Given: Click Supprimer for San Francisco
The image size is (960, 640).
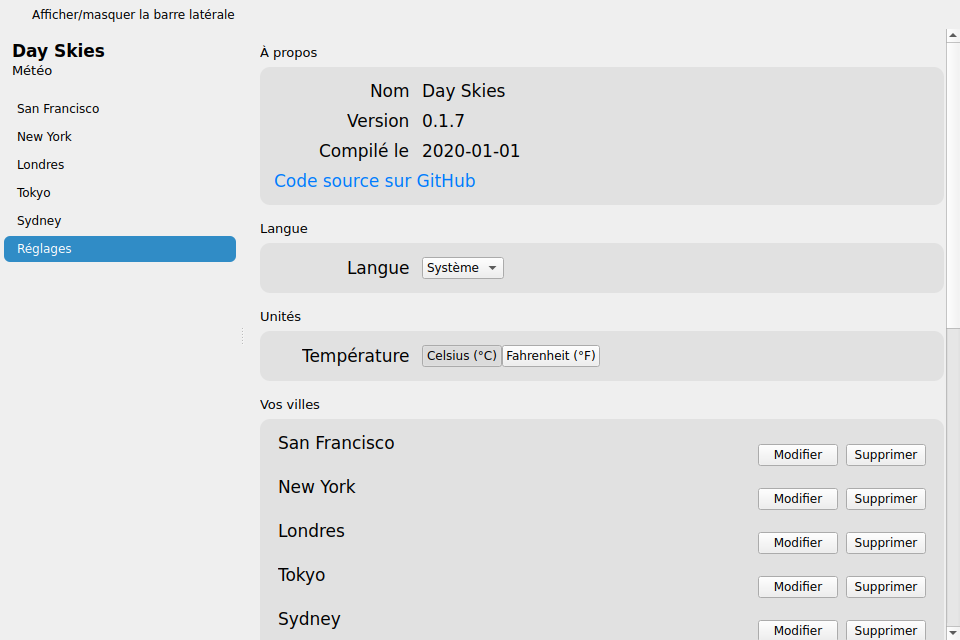Looking at the screenshot, I should 885,454.
